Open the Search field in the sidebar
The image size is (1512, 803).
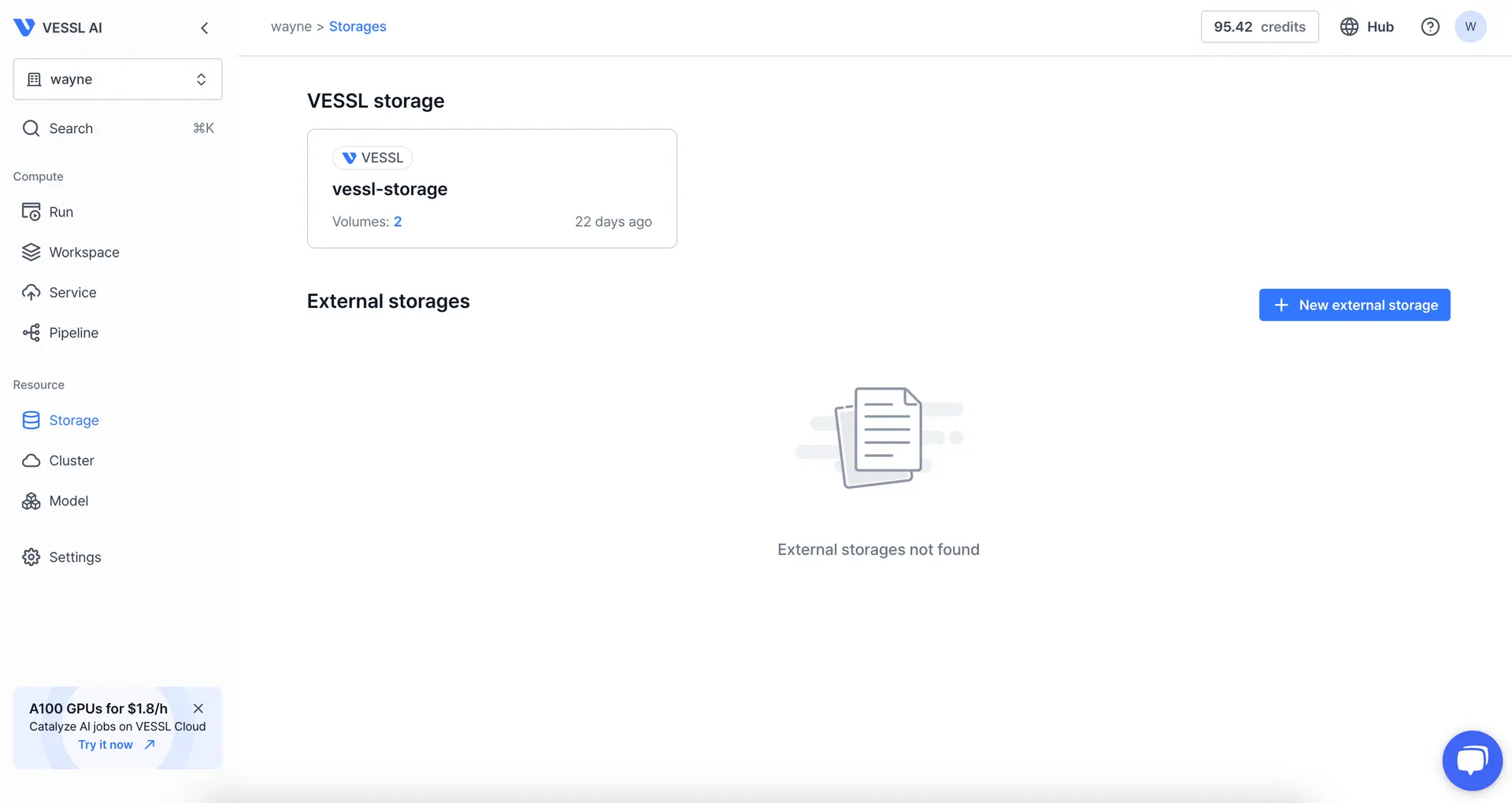tap(117, 128)
